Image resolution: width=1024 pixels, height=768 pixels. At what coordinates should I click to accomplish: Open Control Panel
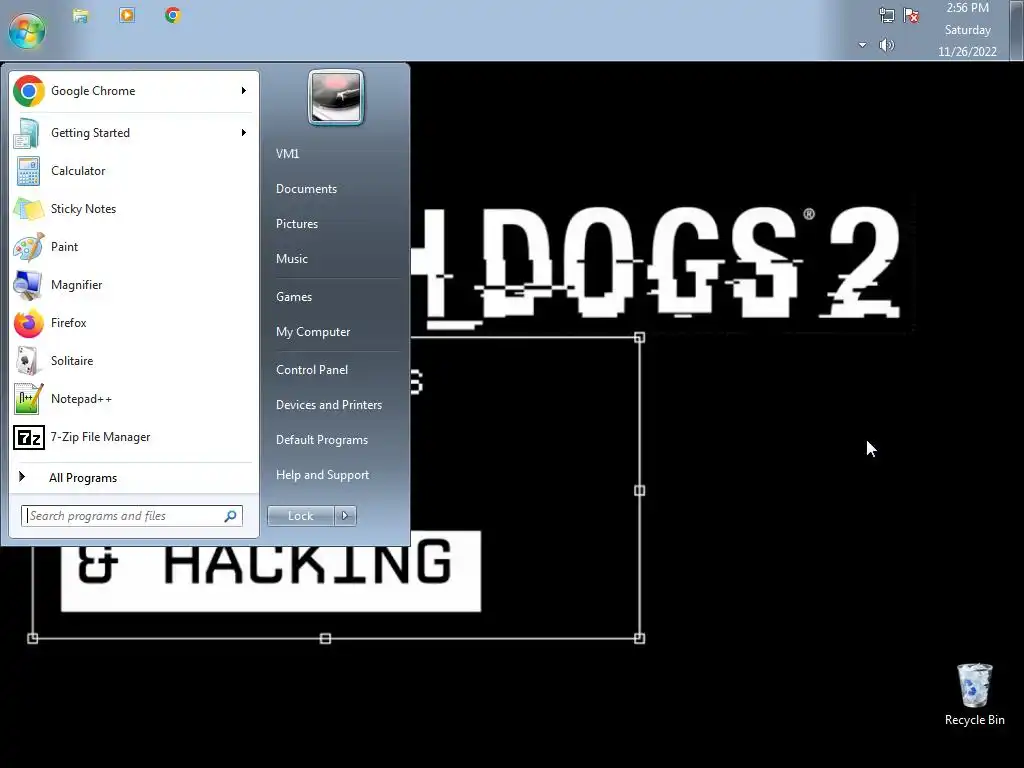[x=312, y=370]
